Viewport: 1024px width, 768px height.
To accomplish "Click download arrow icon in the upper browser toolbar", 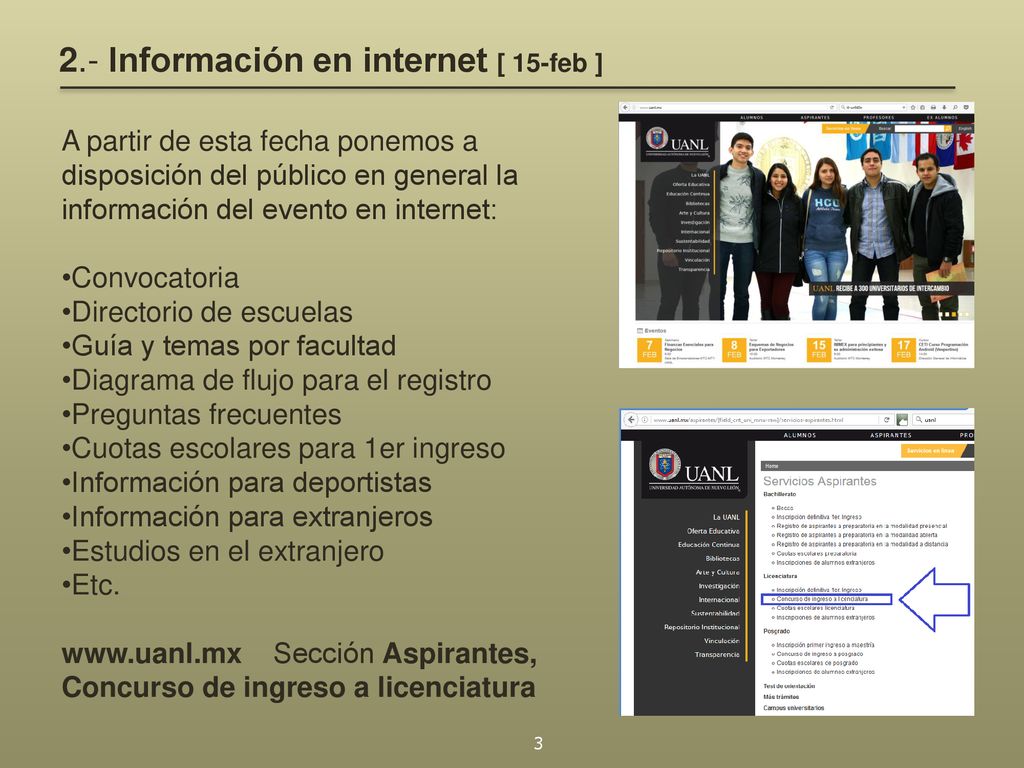I will [x=944, y=108].
